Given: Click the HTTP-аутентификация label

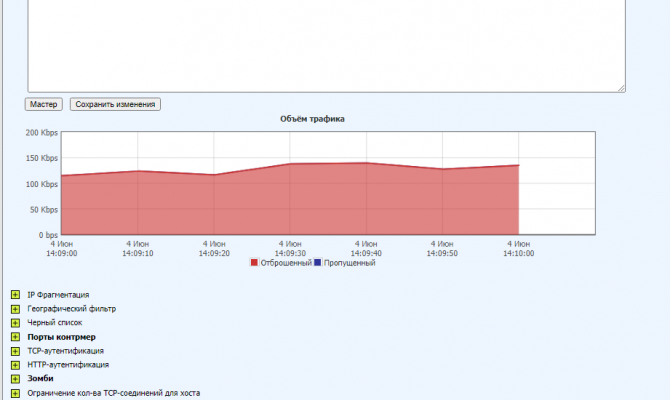Looking at the screenshot, I should click(x=68, y=365).
